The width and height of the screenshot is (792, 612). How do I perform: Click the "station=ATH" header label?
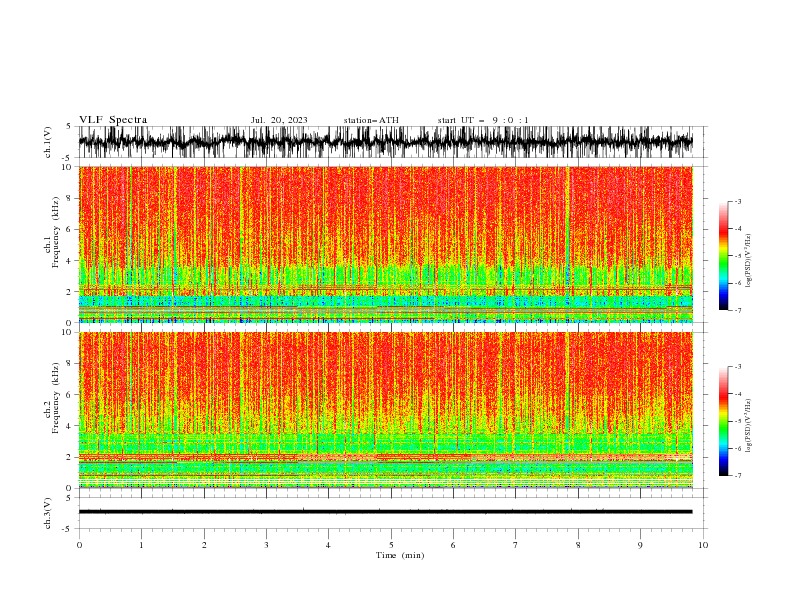(x=371, y=120)
